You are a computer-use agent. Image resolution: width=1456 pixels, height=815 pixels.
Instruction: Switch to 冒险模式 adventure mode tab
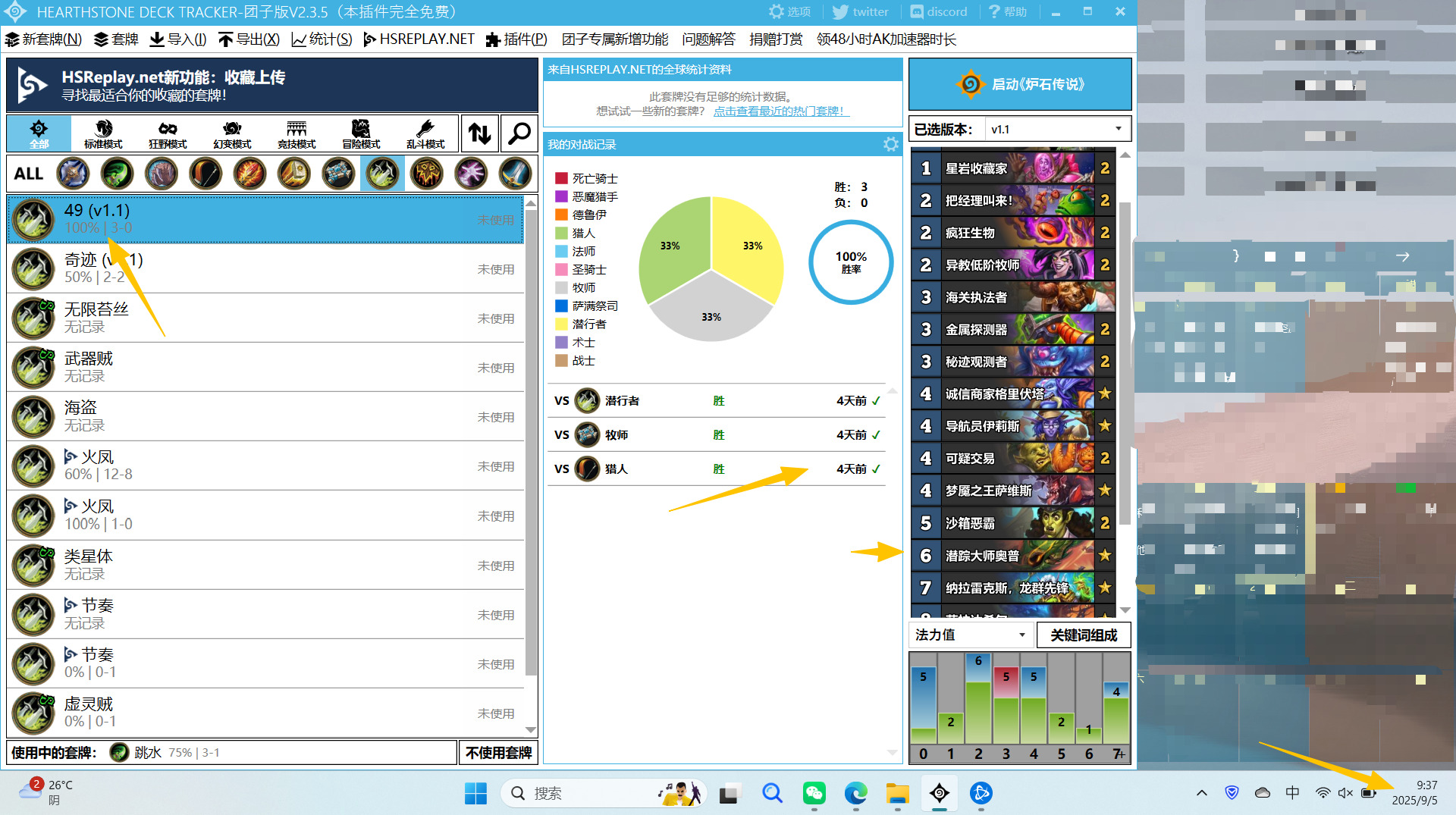pos(361,133)
